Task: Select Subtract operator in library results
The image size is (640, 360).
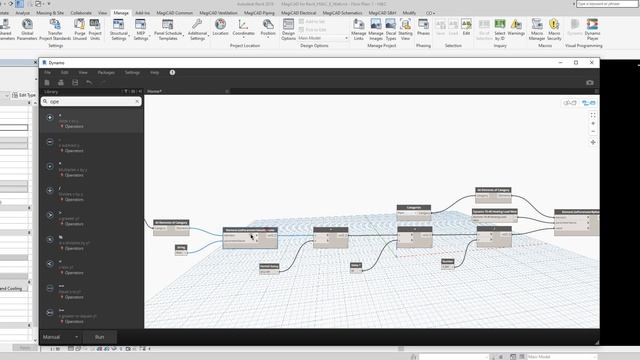Action: coord(92,145)
